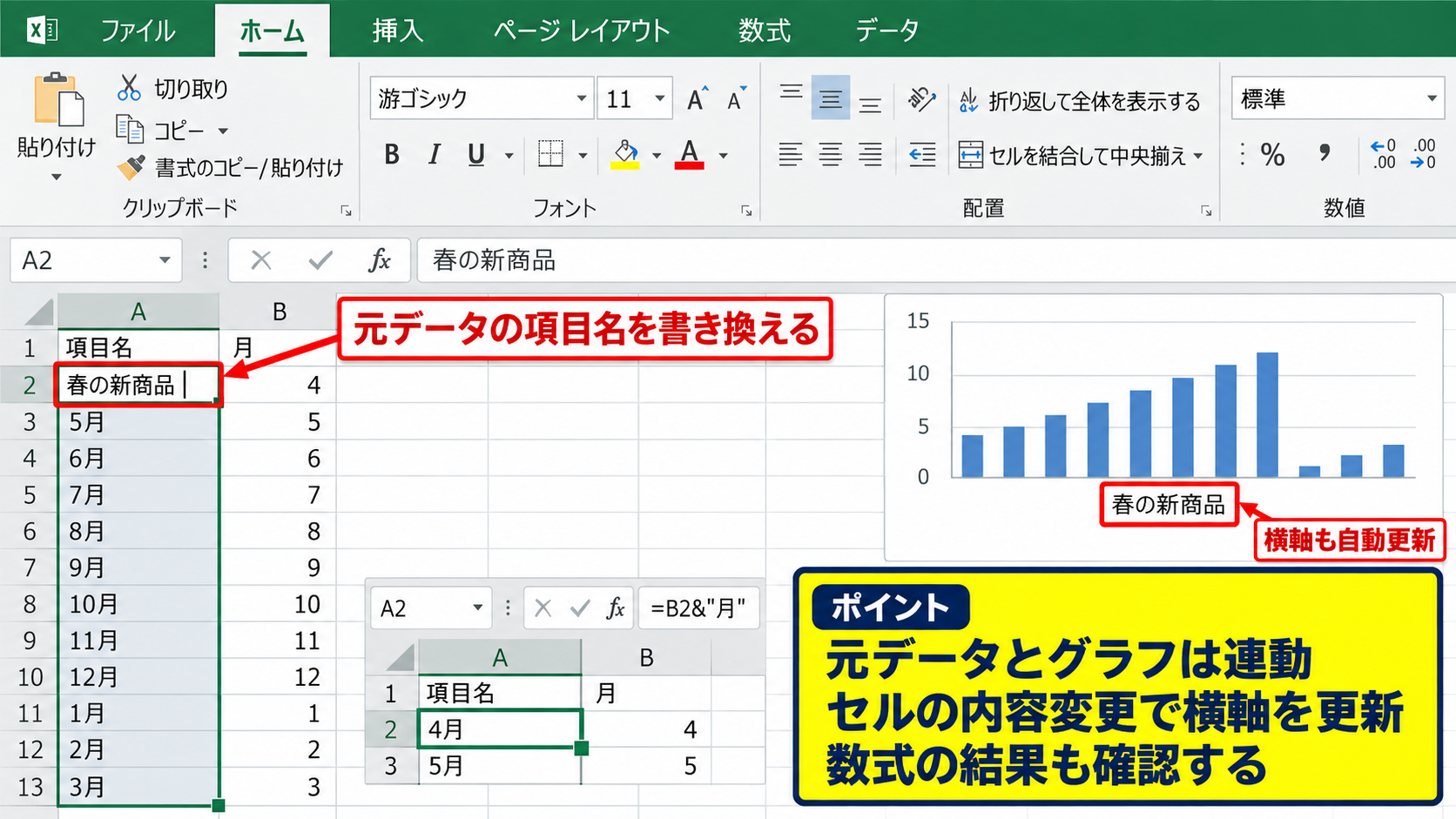The image size is (1456, 819).
Task: Select top vertical align icon
Action: tap(791, 94)
